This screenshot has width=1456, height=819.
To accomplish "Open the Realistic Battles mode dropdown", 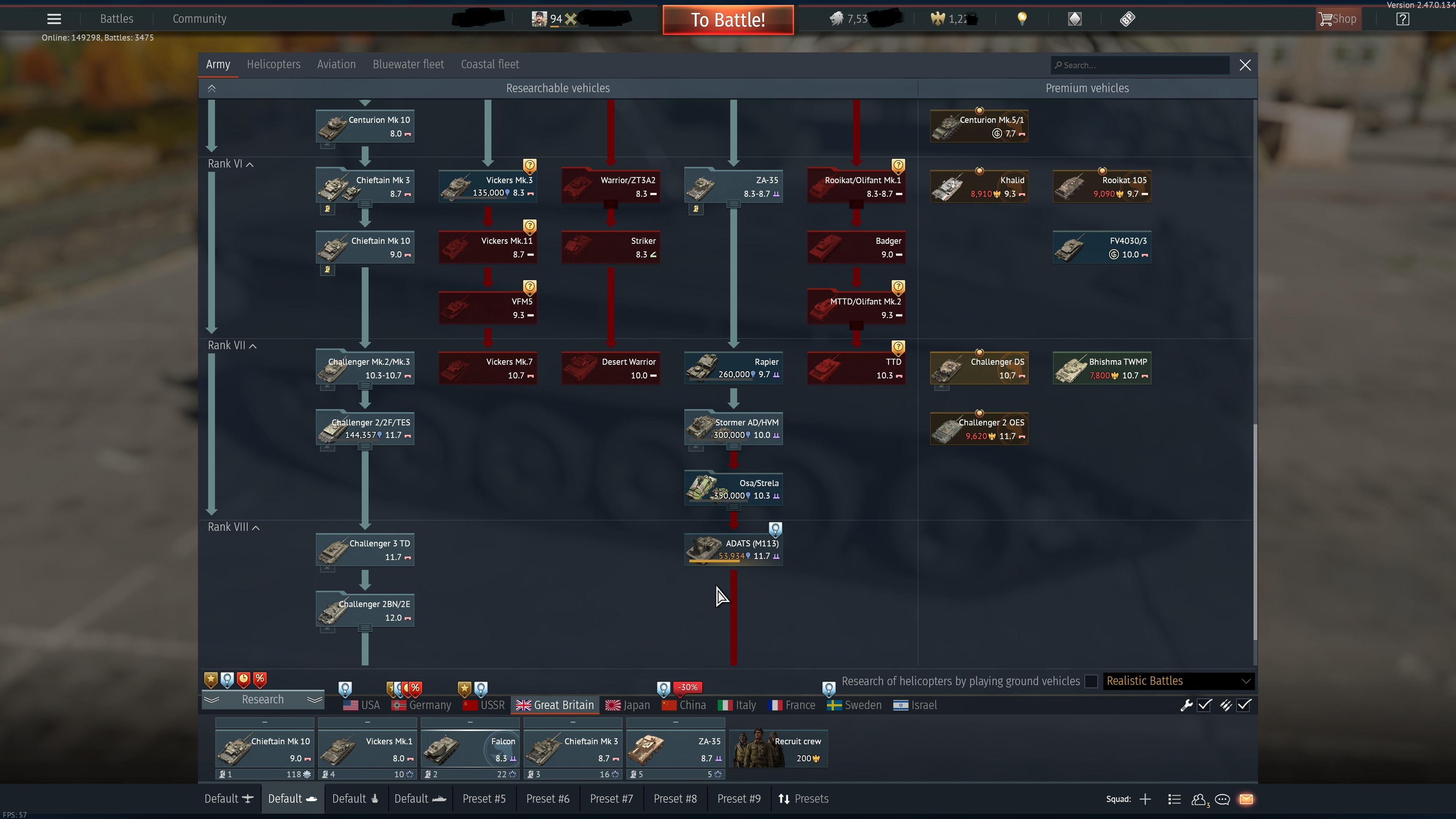I will 1178,681.
